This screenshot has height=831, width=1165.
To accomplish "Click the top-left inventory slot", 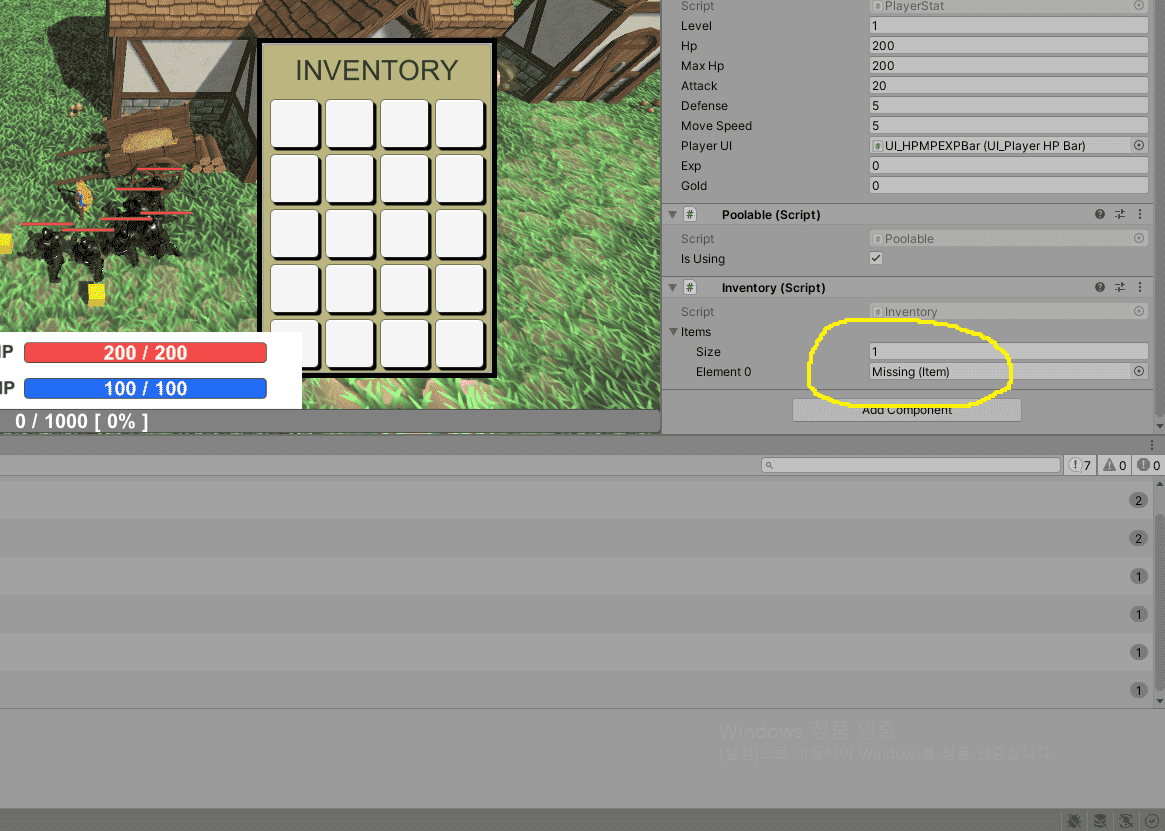I will tap(295, 123).
